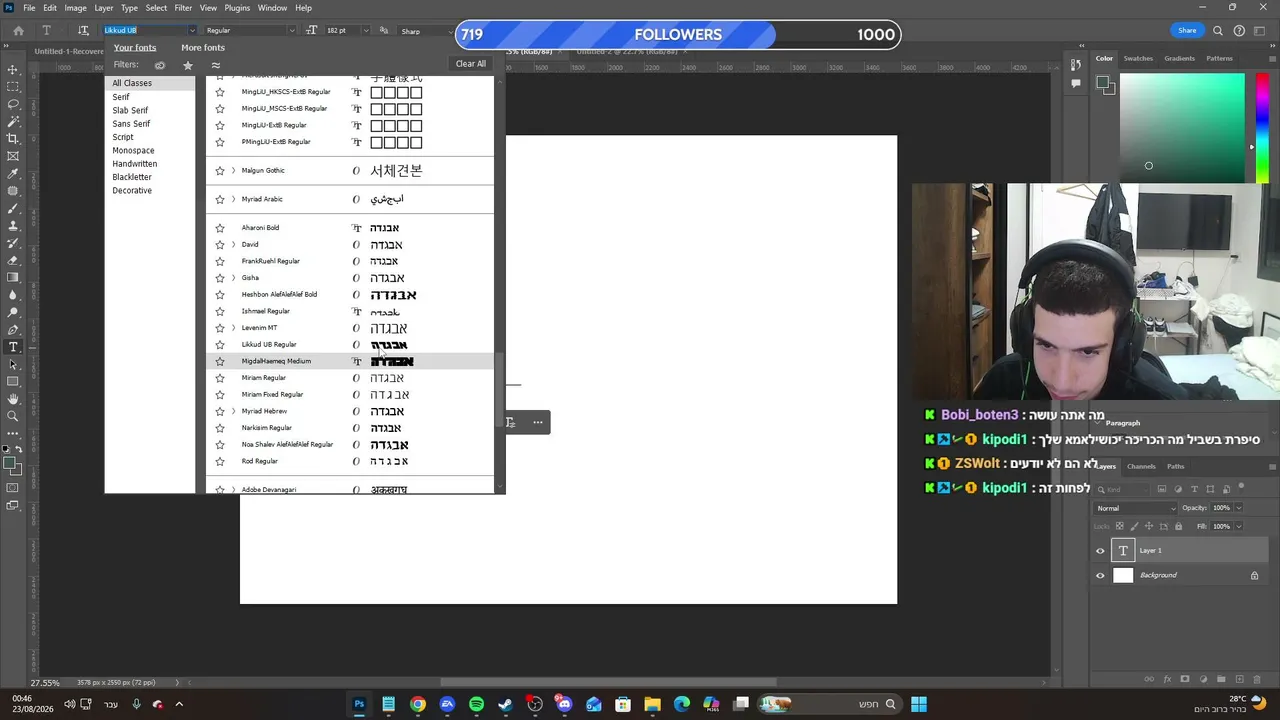Pick a color in the color field
Viewport: 1280px width, 720px height.
(1181, 130)
